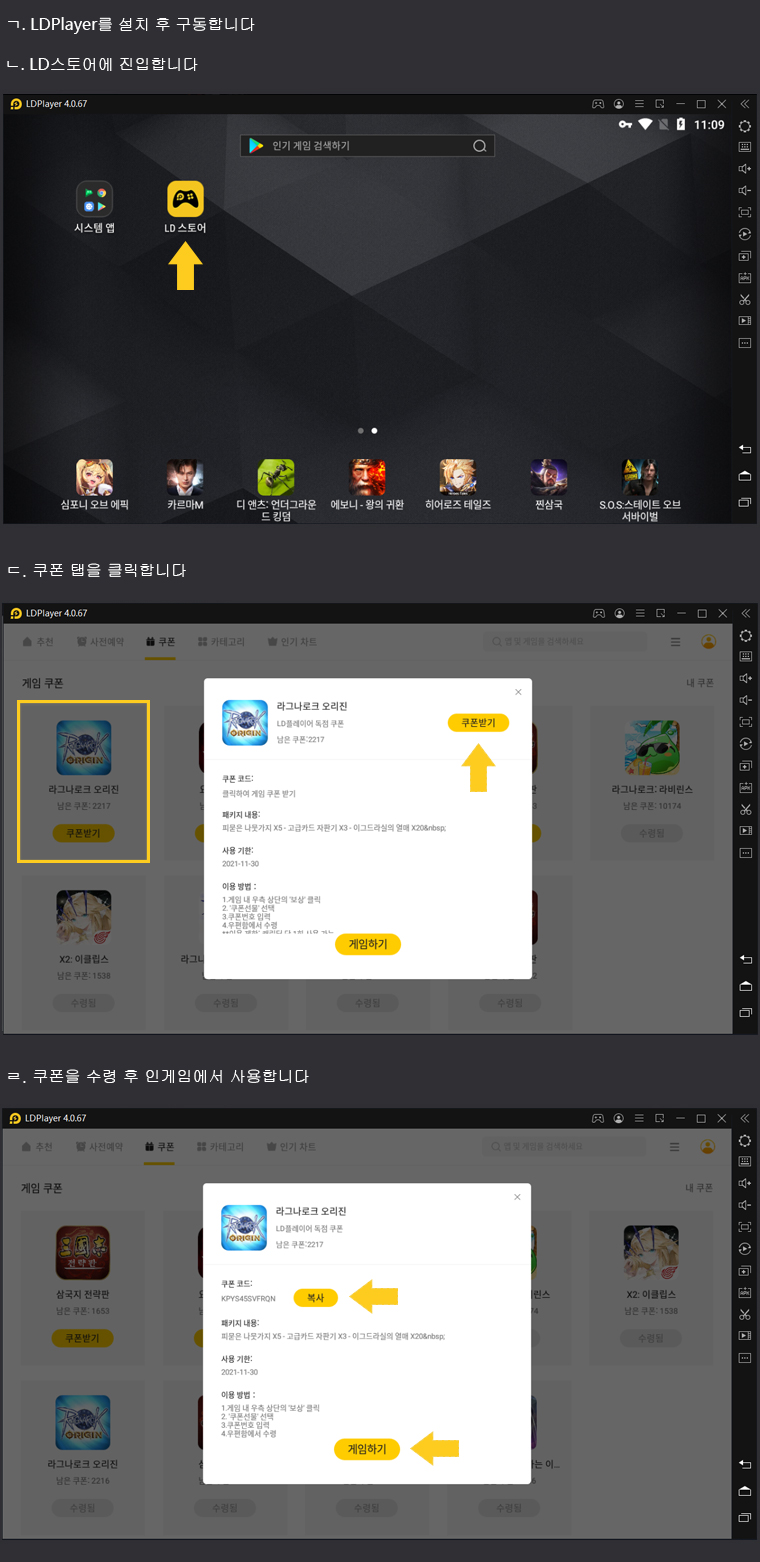The width and height of the screenshot is (760, 1562).
Task: Click volume down in step ㄴ window sidebar
Action: click(x=745, y=190)
